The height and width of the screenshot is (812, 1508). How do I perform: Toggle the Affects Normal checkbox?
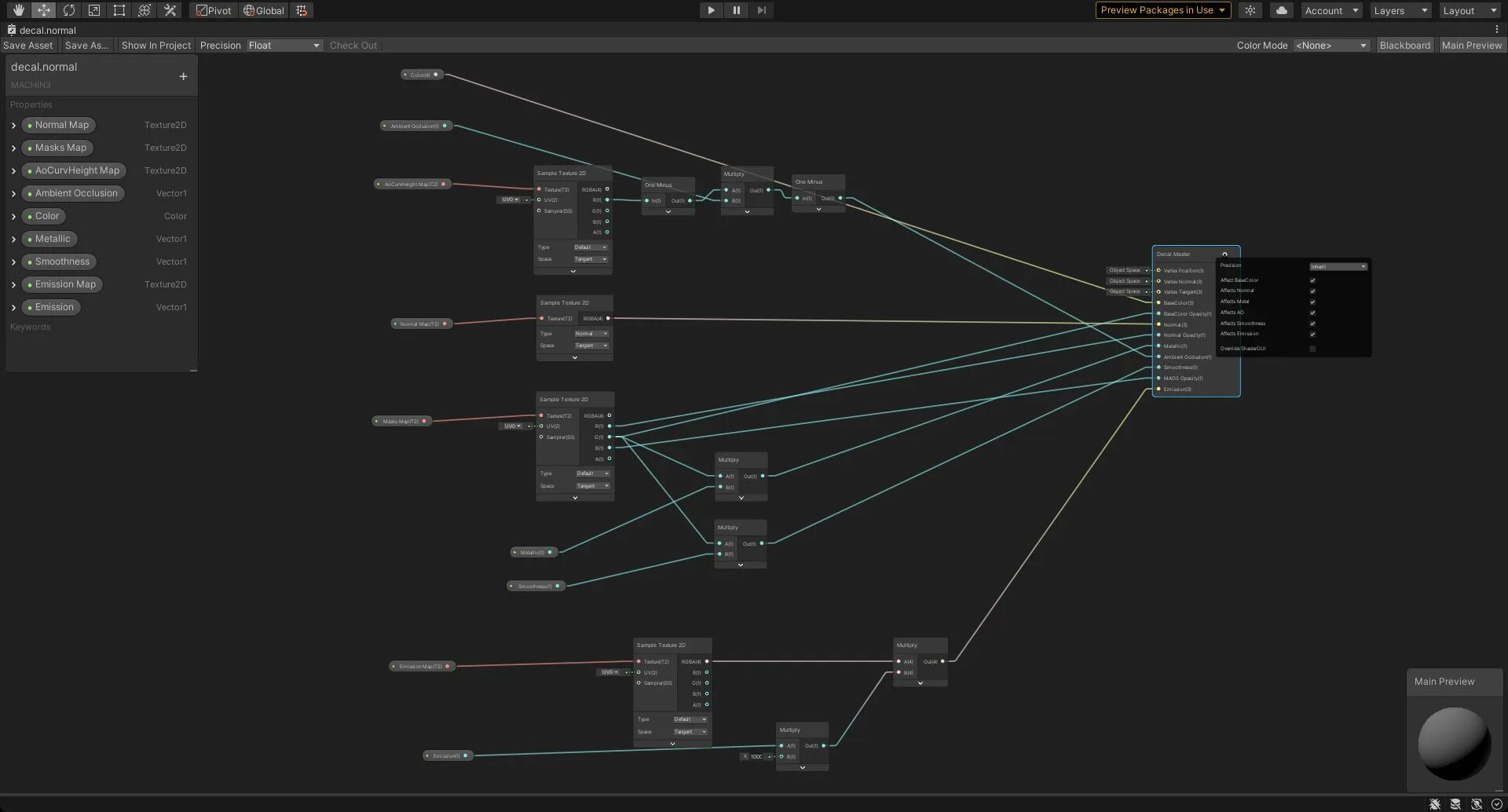[x=1312, y=291]
